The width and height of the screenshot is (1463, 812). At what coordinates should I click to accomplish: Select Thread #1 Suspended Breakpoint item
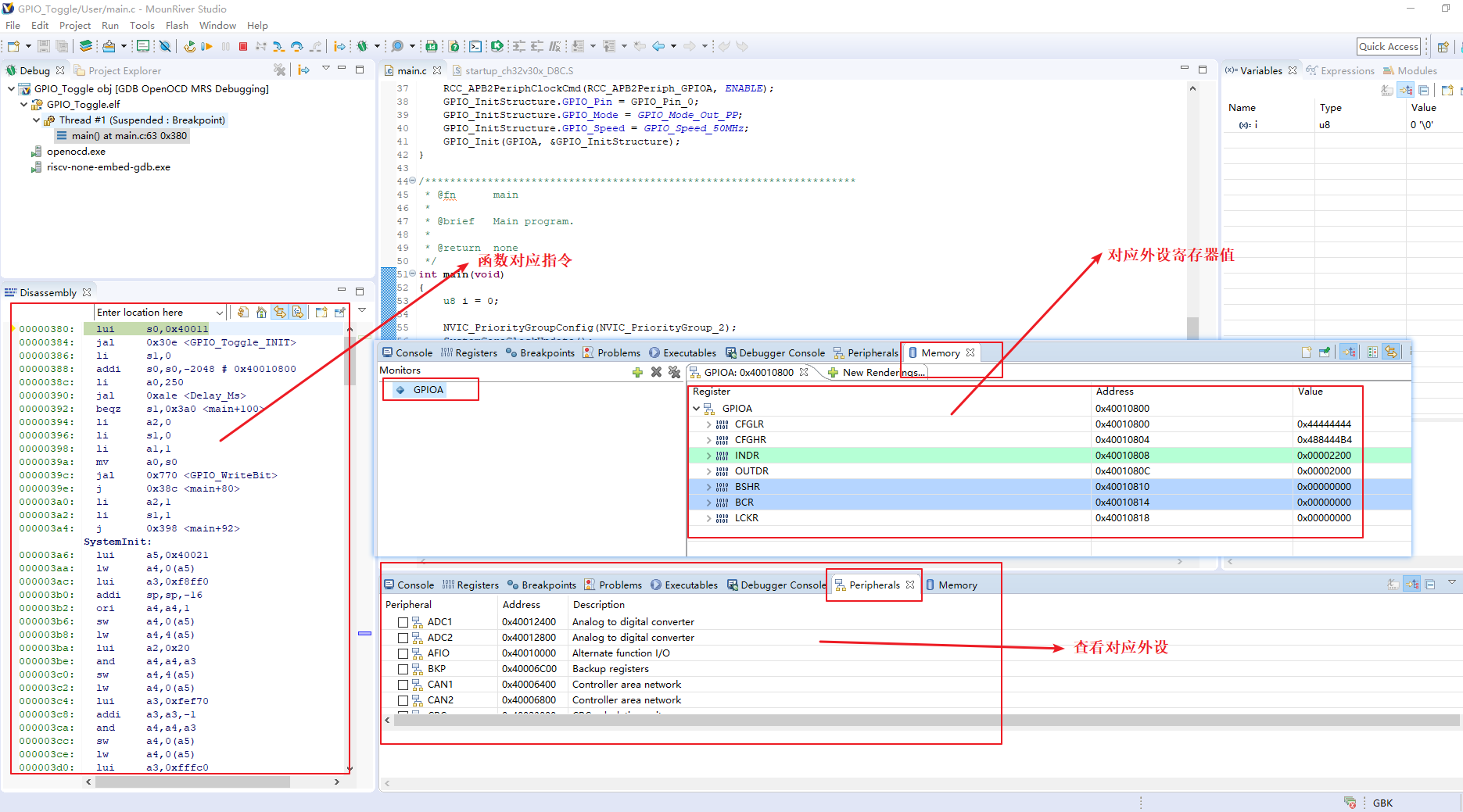pyautogui.click(x=134, y=120)
